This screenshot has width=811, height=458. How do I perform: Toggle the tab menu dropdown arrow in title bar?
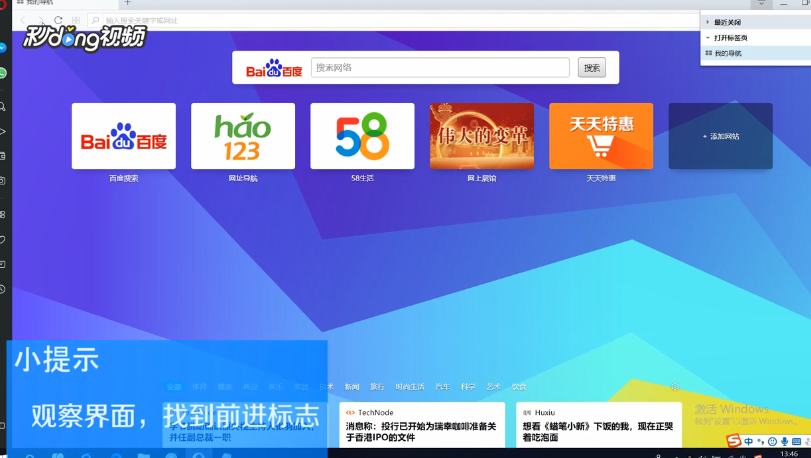coord(761,3)
